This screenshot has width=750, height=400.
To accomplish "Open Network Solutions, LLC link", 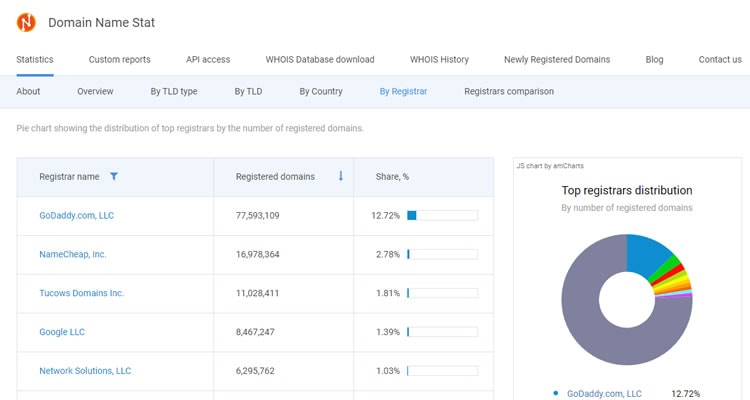I will click(85, 370).
